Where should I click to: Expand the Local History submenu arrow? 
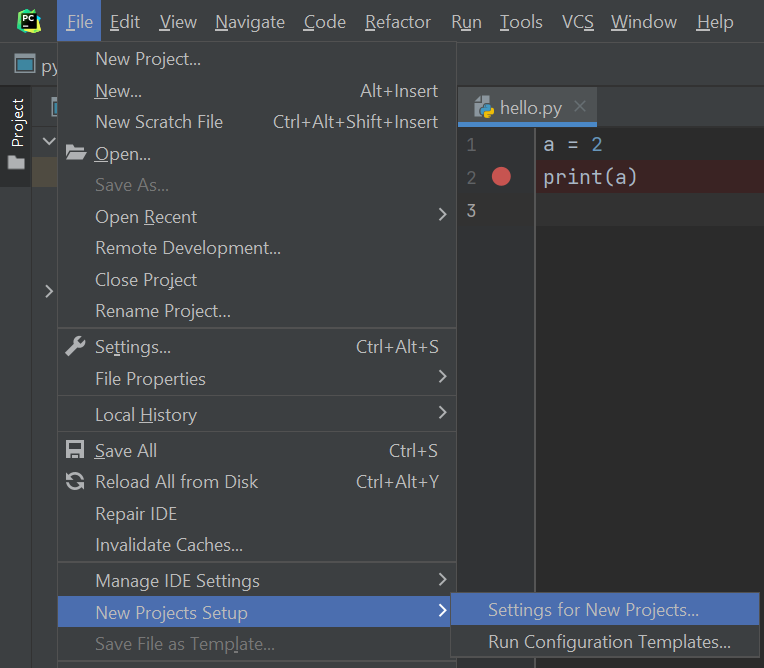coord(442,413)
